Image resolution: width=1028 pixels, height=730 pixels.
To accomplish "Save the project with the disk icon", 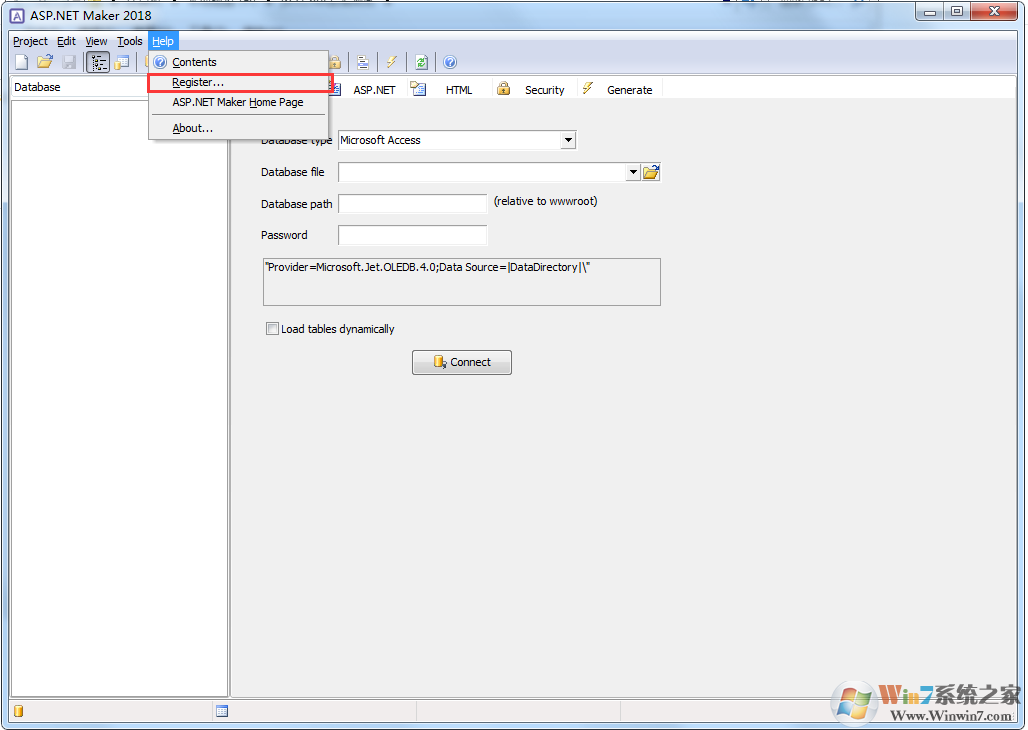I will [x=68, y=62].
